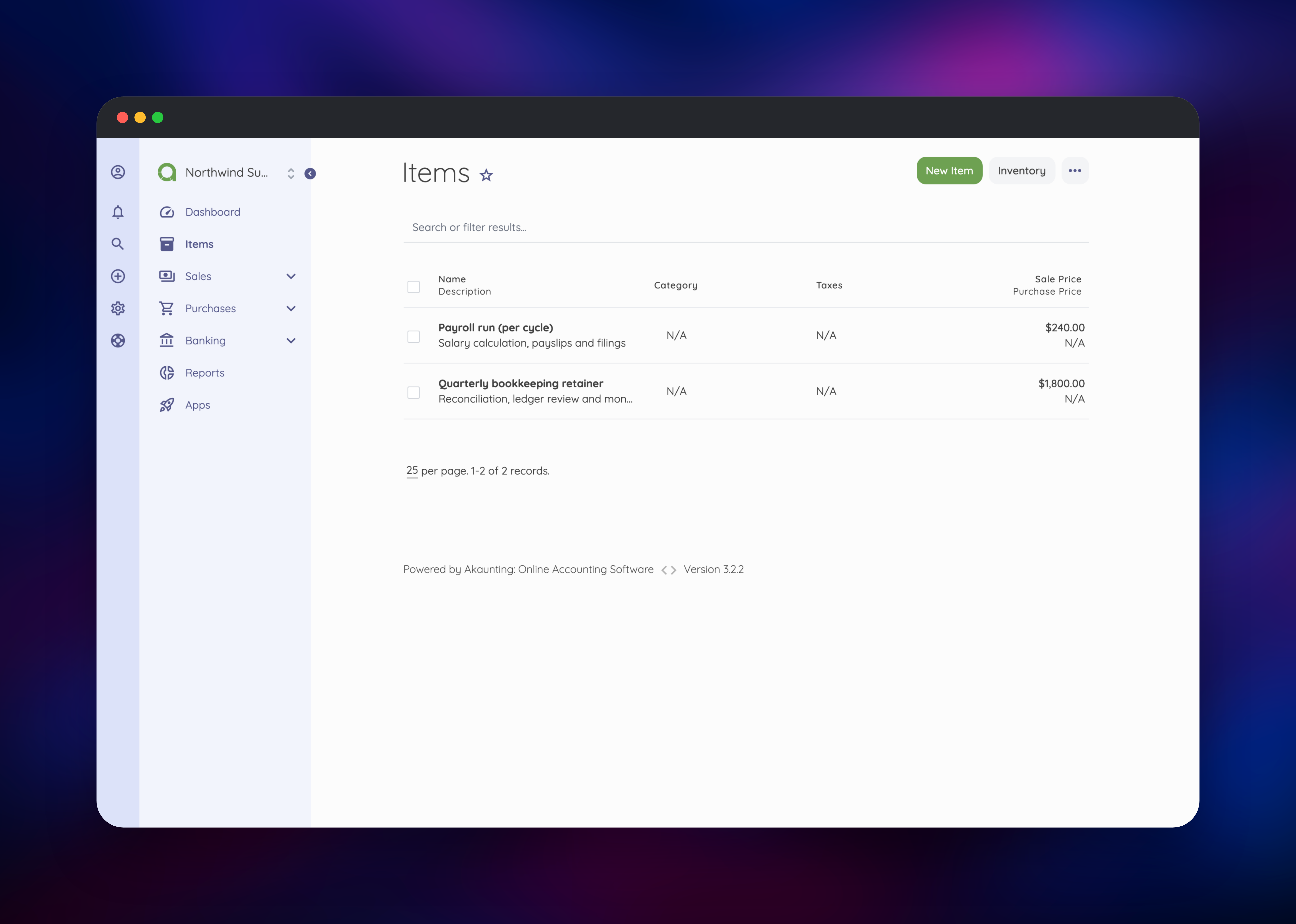Sort by the Sale Price column header

(1058, 279)
